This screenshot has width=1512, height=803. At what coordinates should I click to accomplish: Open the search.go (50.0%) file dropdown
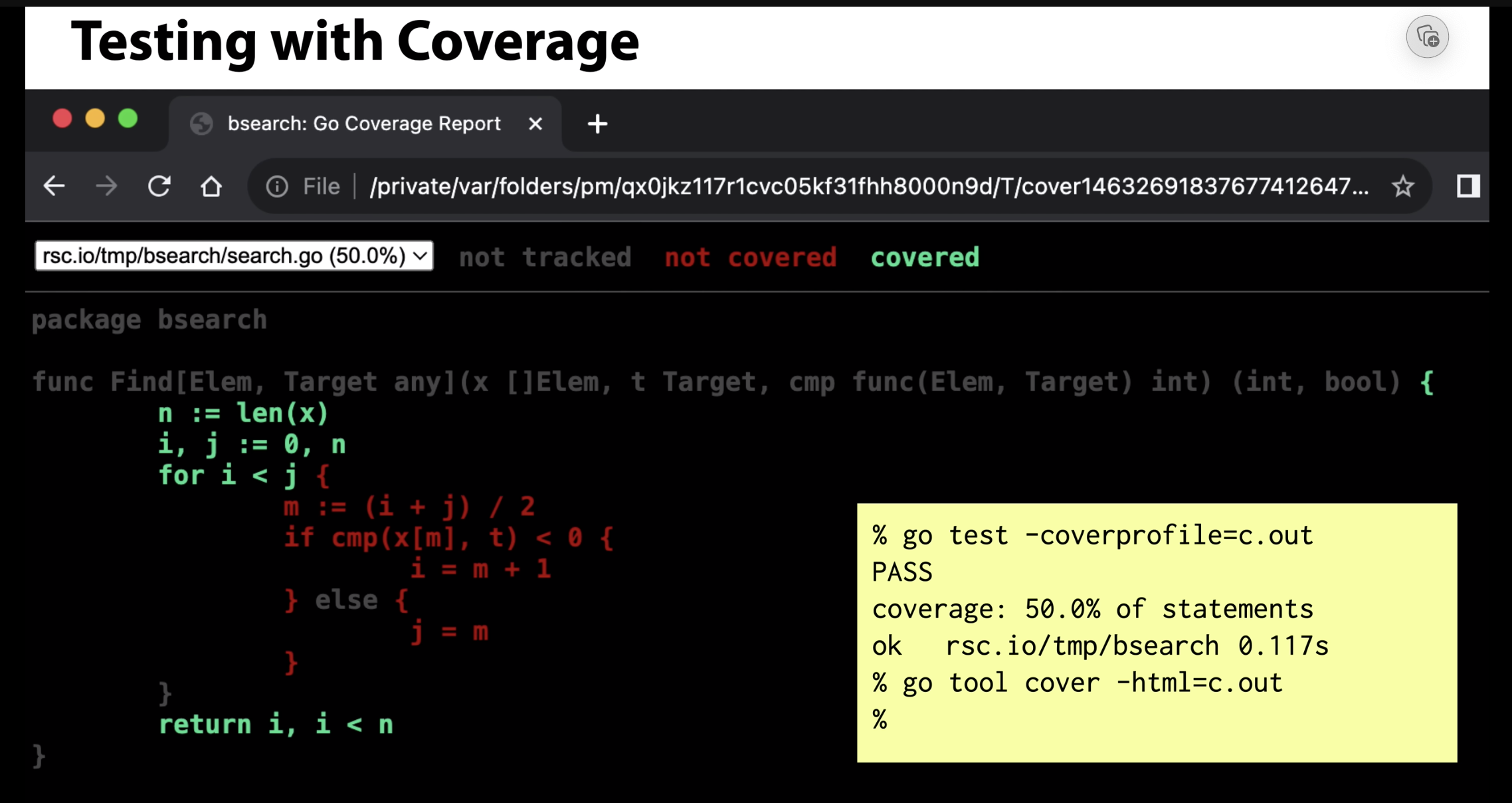(234, 256)
